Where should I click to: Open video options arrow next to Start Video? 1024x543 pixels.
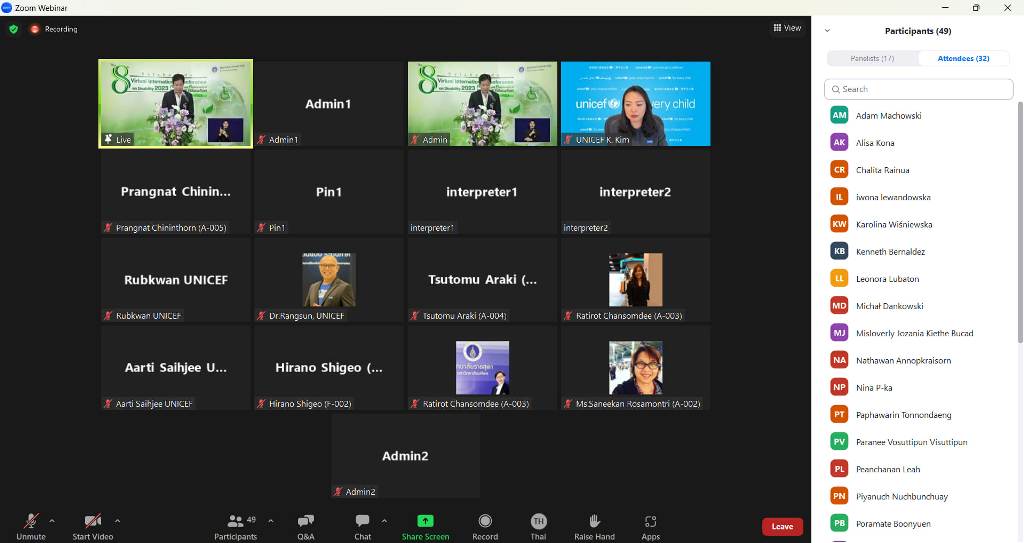pyautogui.click(x=118, y=521)
